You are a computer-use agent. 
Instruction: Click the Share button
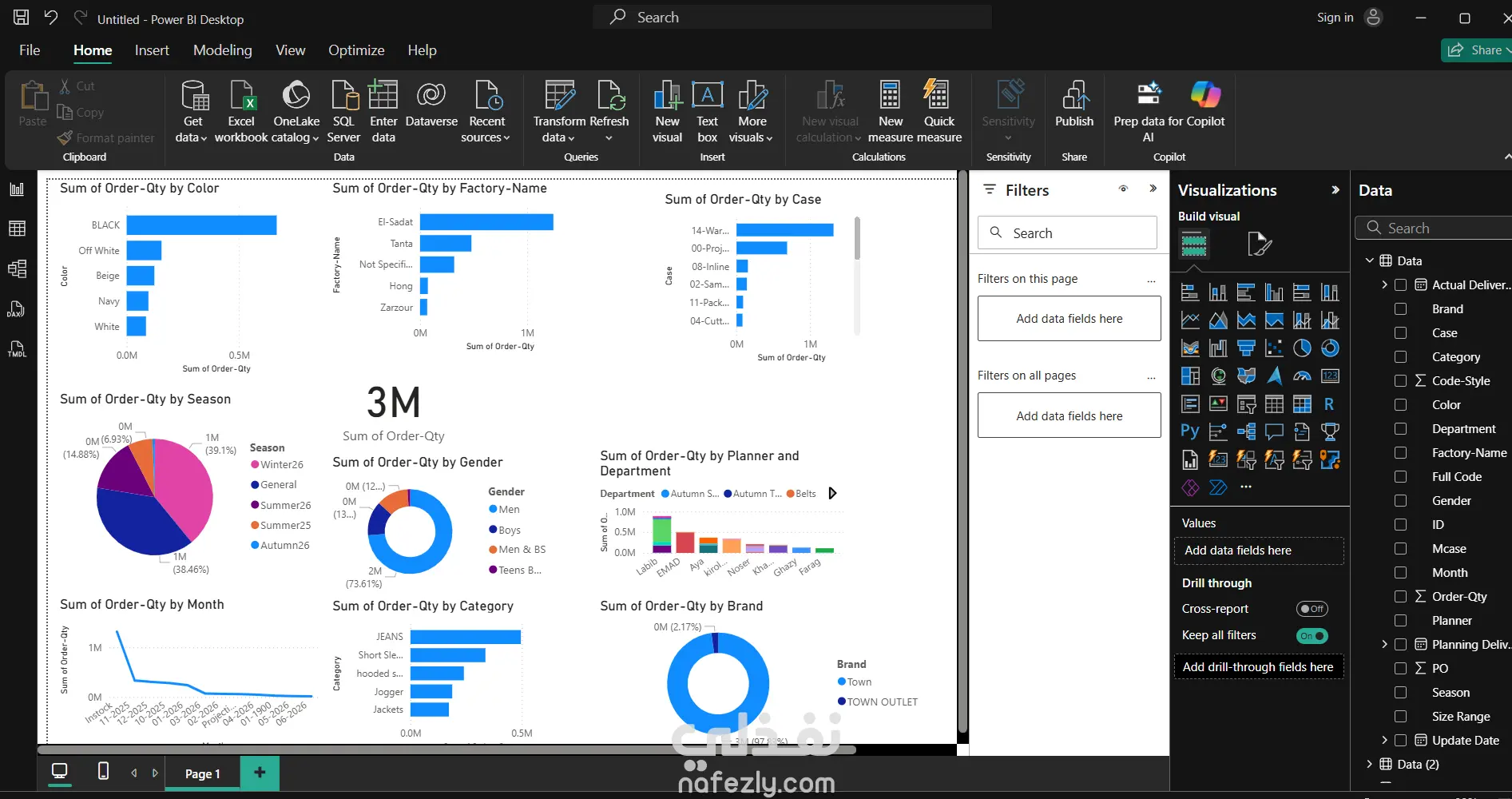tap(1478, 50)
